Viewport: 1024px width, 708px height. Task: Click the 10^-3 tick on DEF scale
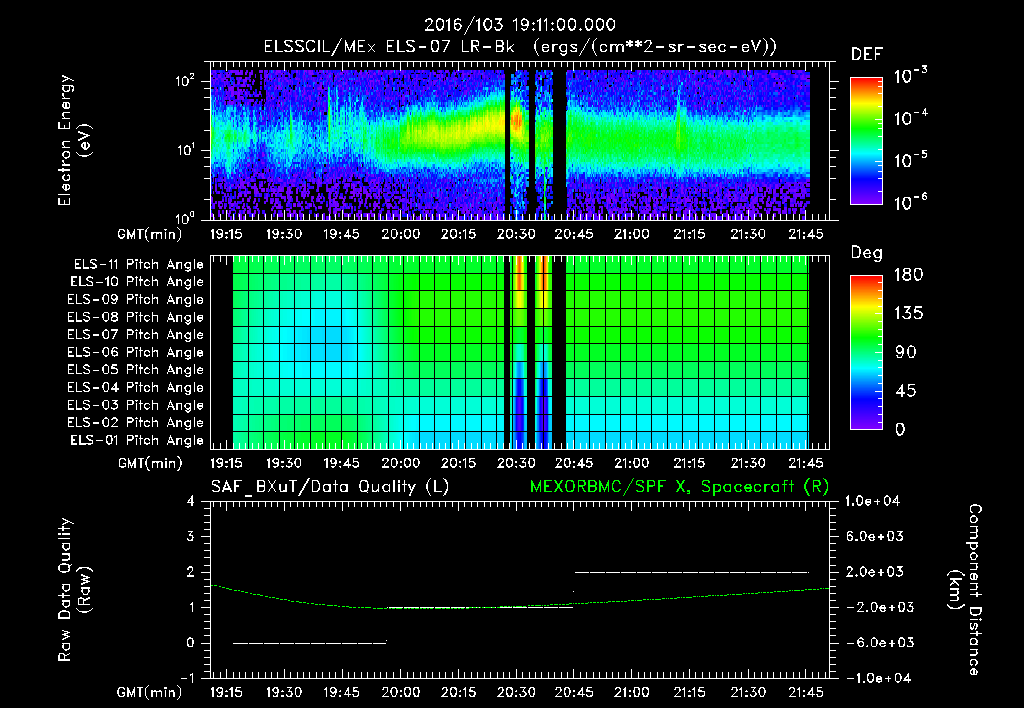click(x=910, y=76)
